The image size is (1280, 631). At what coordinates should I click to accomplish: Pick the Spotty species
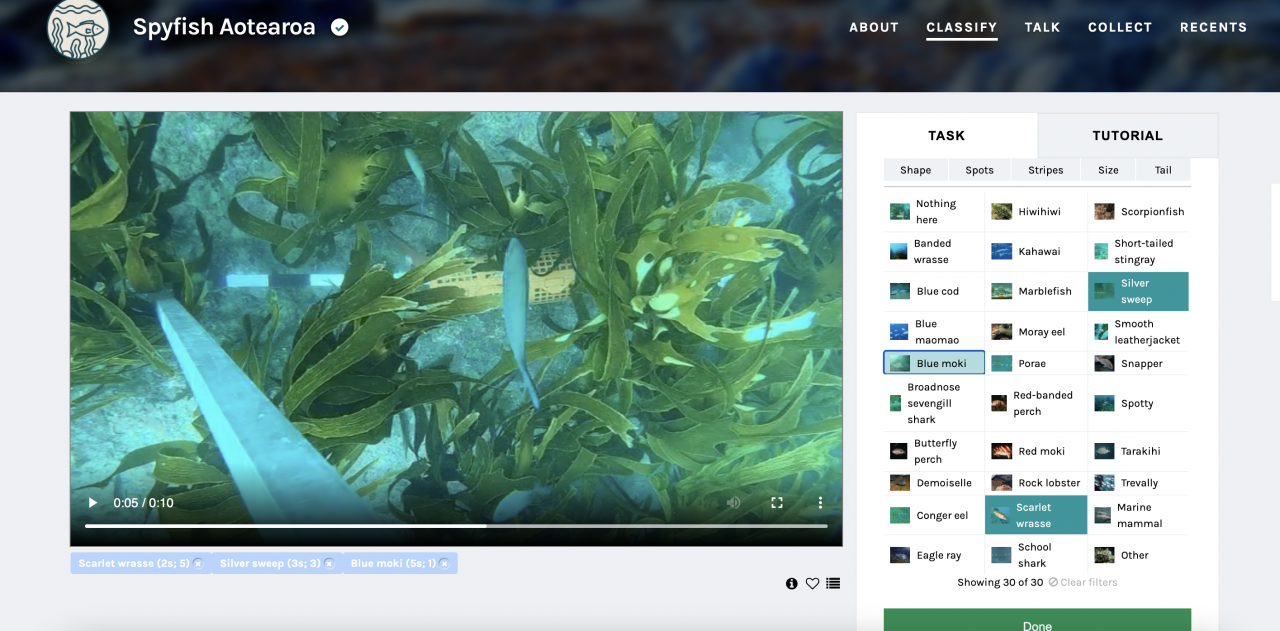coord(1138,403)
